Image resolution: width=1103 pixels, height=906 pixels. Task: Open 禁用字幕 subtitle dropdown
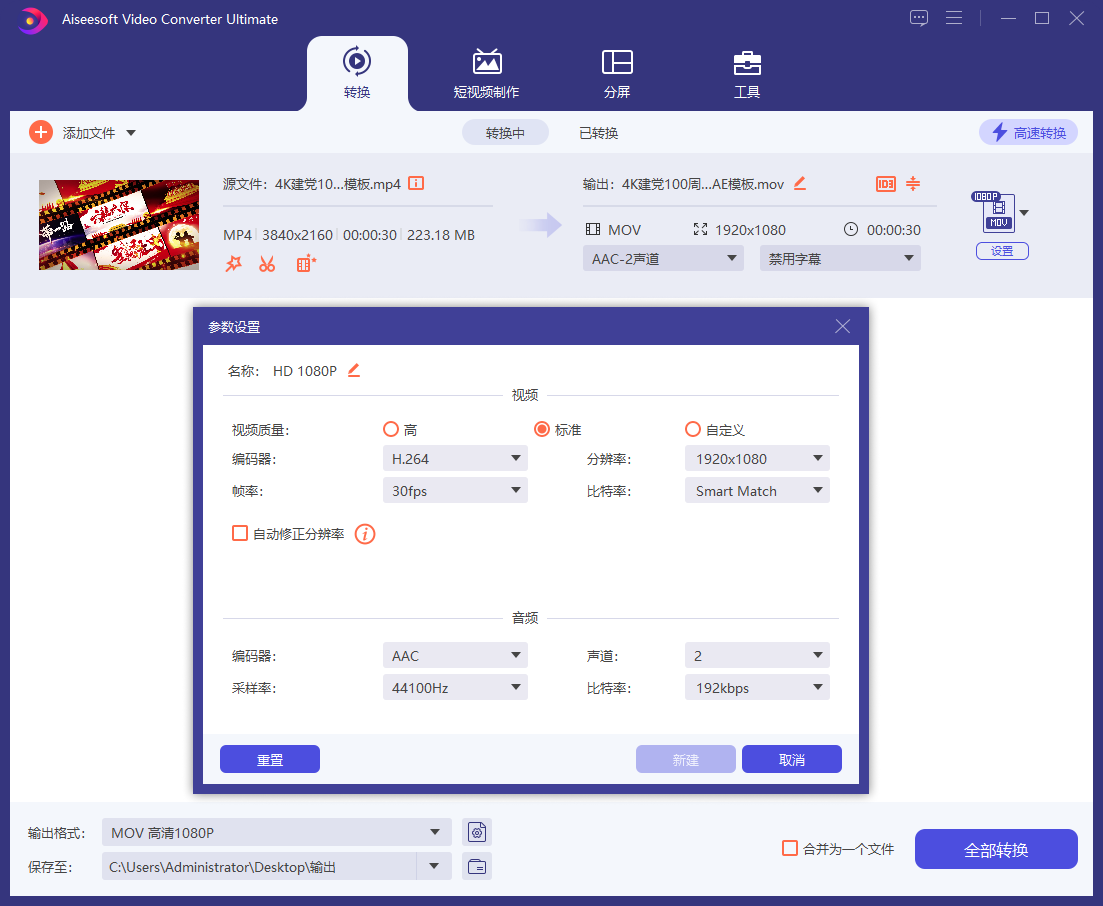tap(840, 258)
